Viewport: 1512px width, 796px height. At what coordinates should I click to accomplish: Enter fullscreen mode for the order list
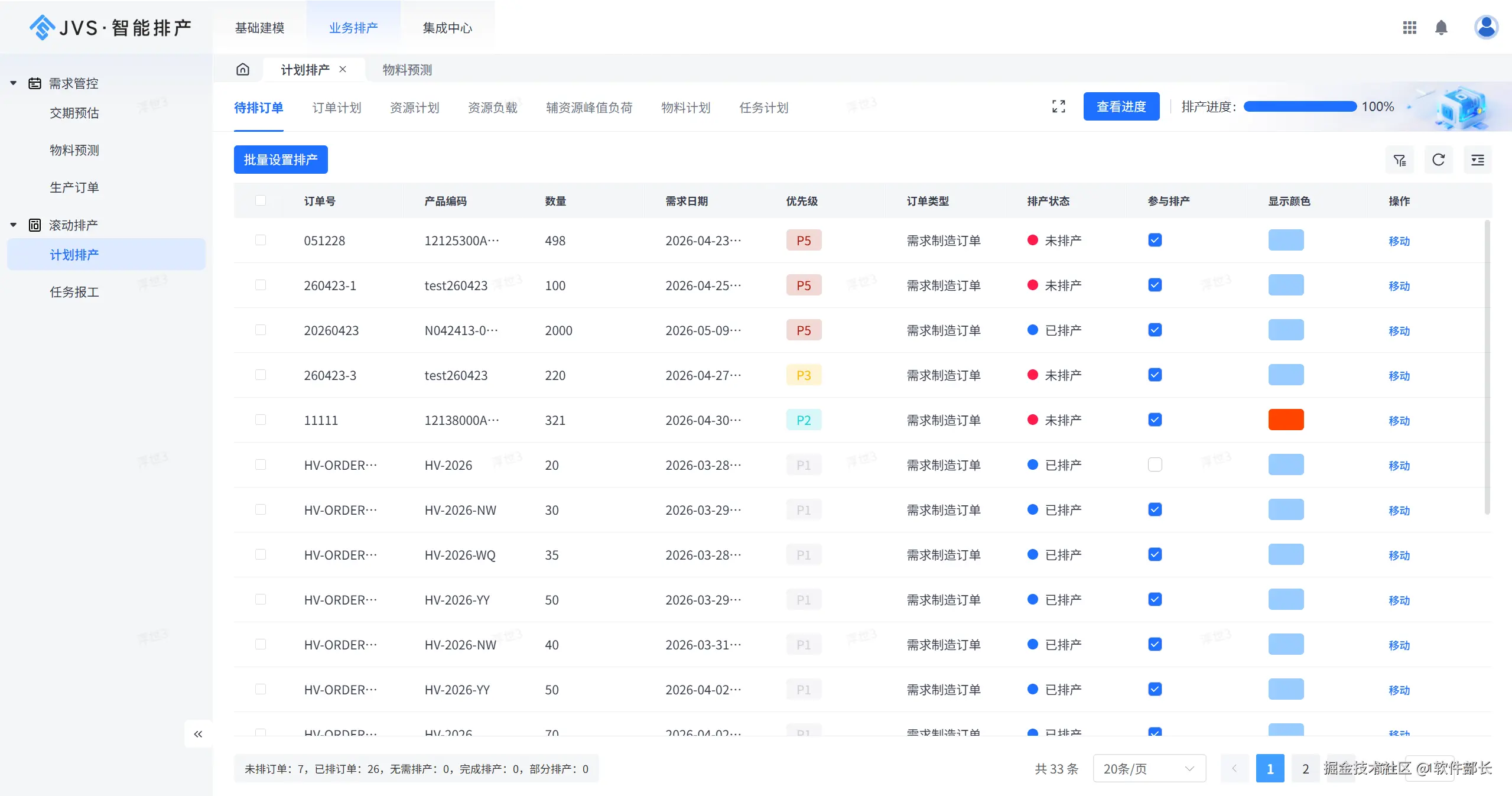tap(1058, 106)
